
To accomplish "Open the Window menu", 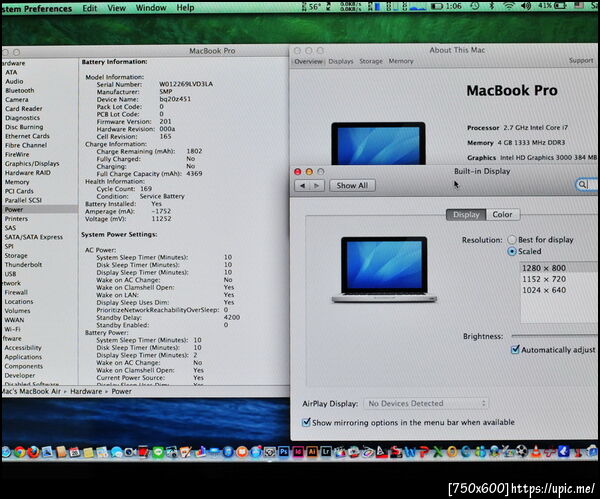I will click(151, 8).
